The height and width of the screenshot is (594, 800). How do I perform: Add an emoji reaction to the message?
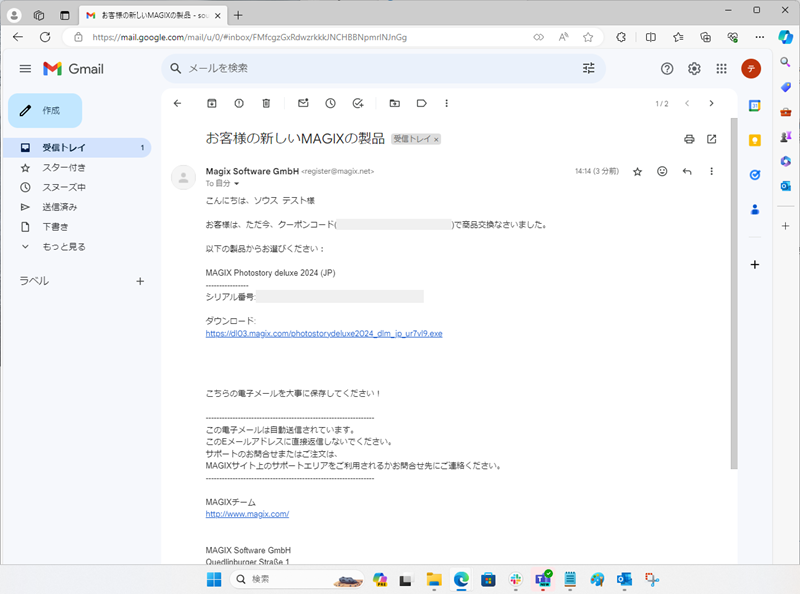662,171
